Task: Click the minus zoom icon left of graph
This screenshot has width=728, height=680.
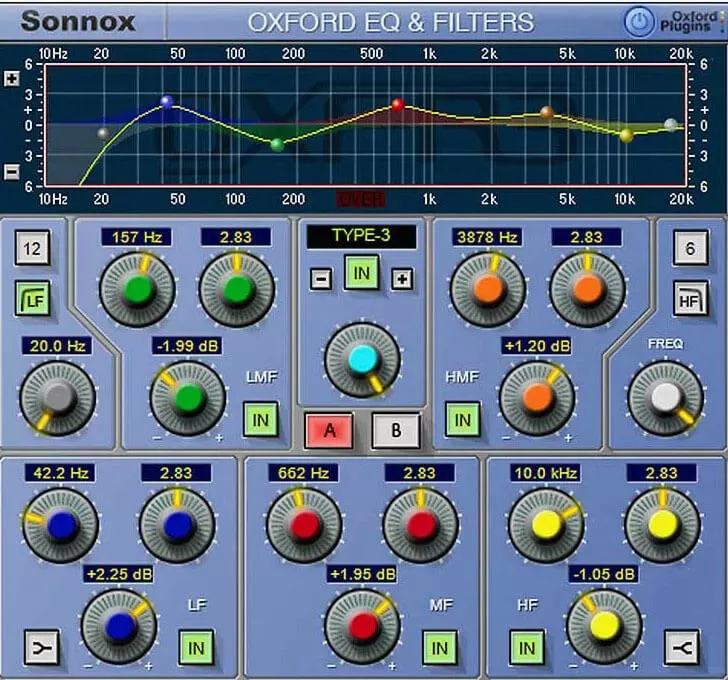Action: point(11,171)
